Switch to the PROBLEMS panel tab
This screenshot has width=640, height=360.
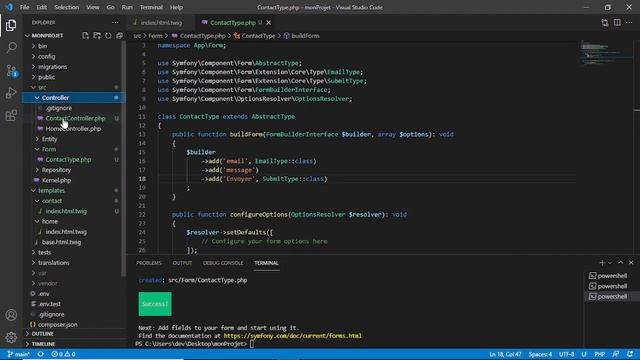pyautogui.click(x=149, y=263)
